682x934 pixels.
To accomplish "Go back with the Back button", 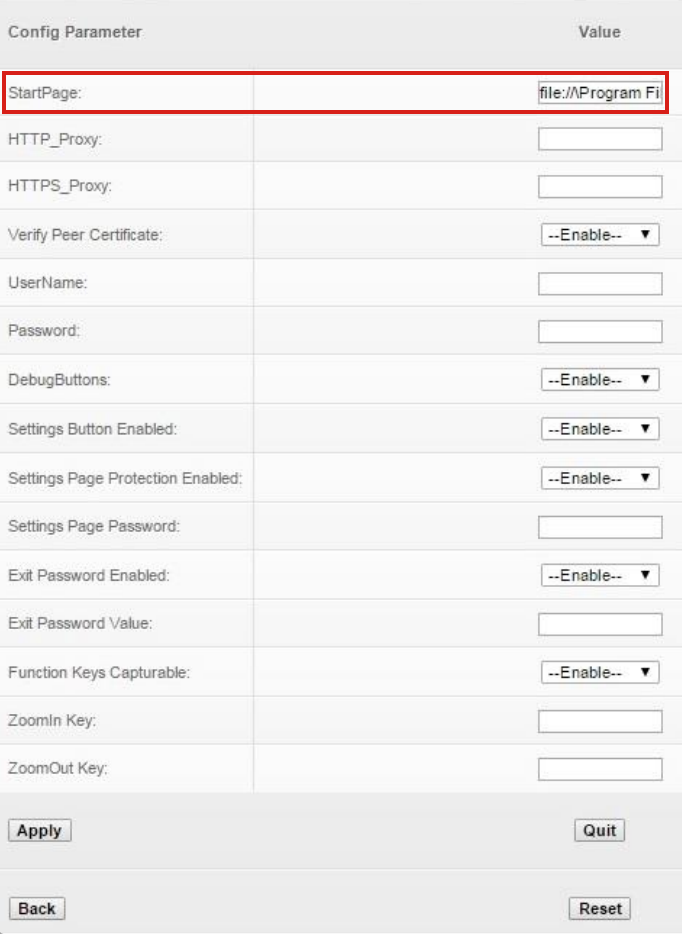I will pyautogui.click(x=37, y=908).
